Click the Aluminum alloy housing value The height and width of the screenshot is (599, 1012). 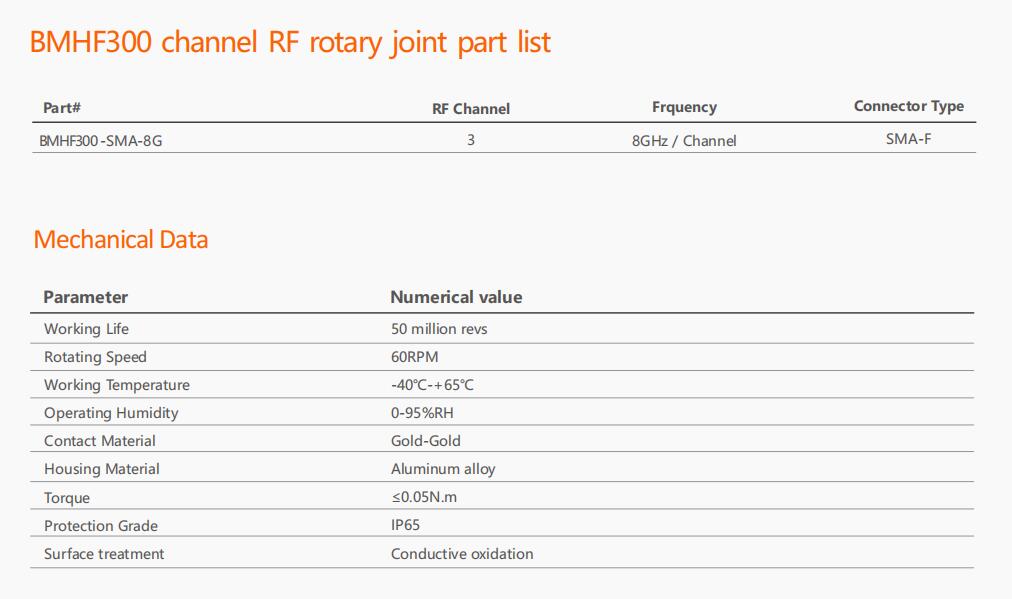[443, 469]
